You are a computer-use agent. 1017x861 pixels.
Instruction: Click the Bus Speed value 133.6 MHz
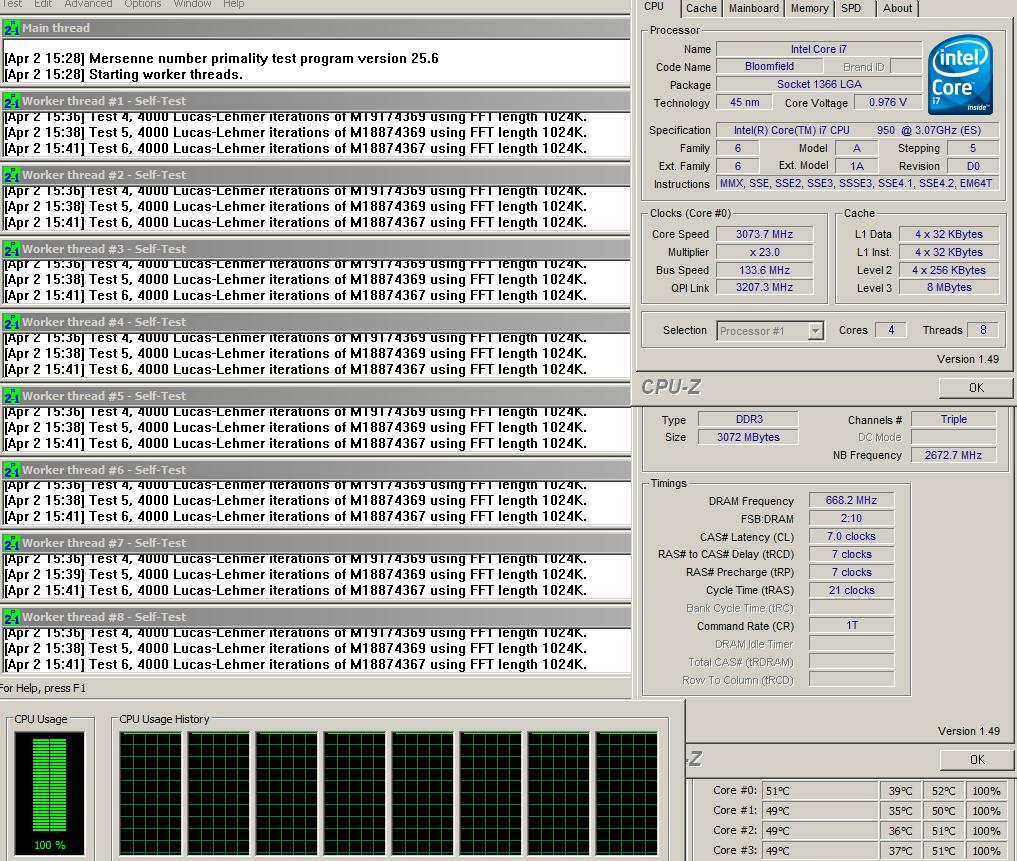coord(764,270)
